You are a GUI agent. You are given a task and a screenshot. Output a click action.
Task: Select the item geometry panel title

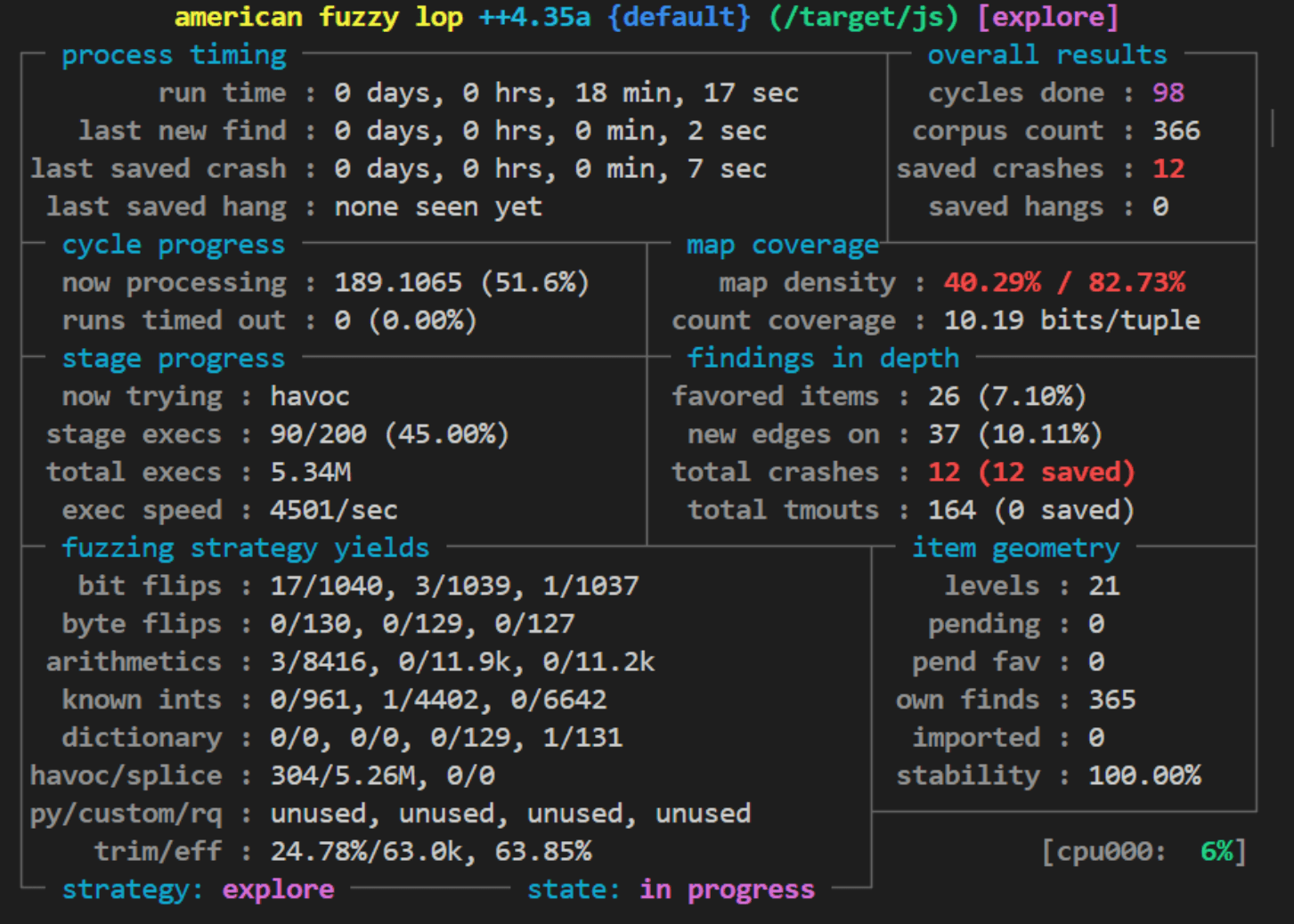point(1016,548)
